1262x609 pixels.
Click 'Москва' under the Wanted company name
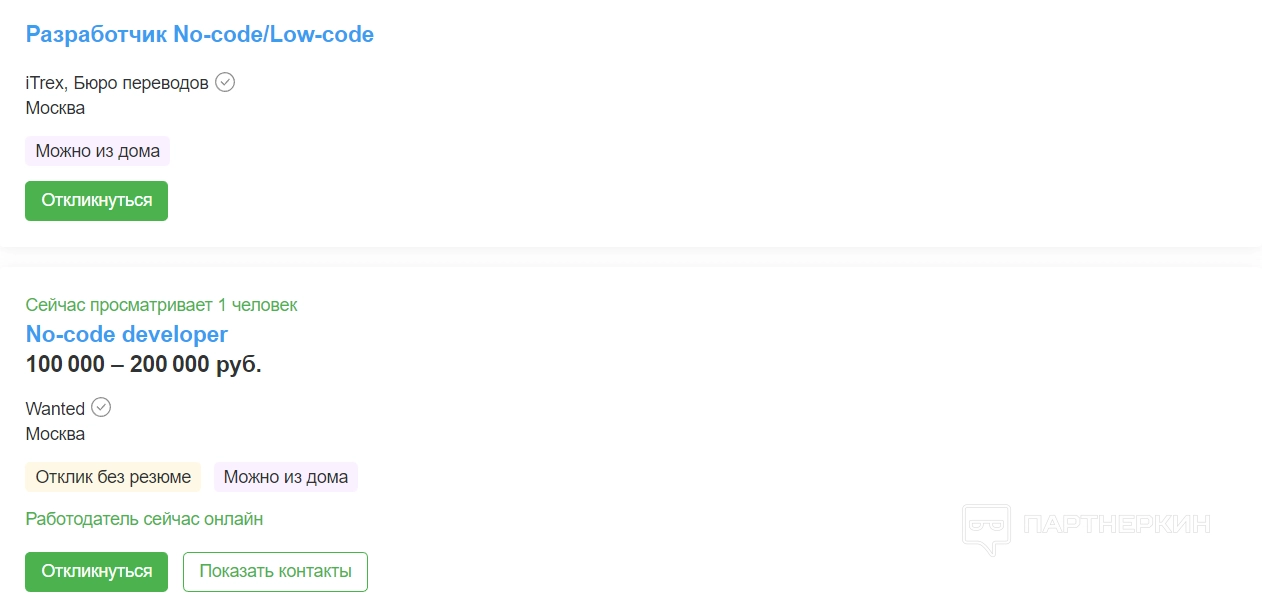coord(55,434)
